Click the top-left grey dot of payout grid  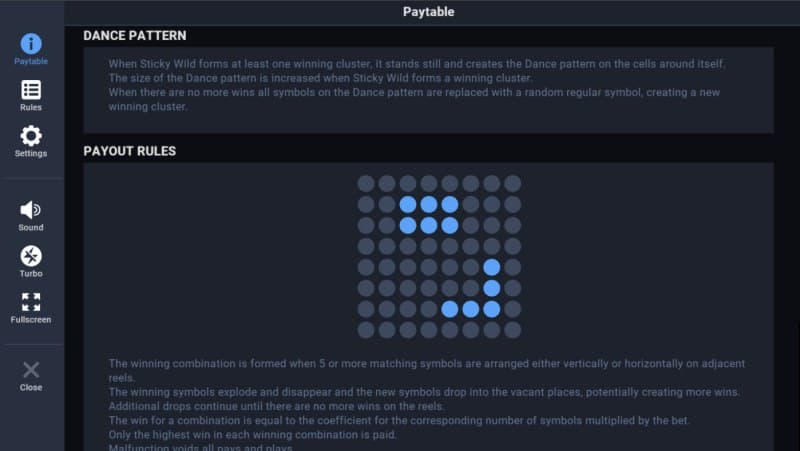pyautogui.click(x=366, y=183)
